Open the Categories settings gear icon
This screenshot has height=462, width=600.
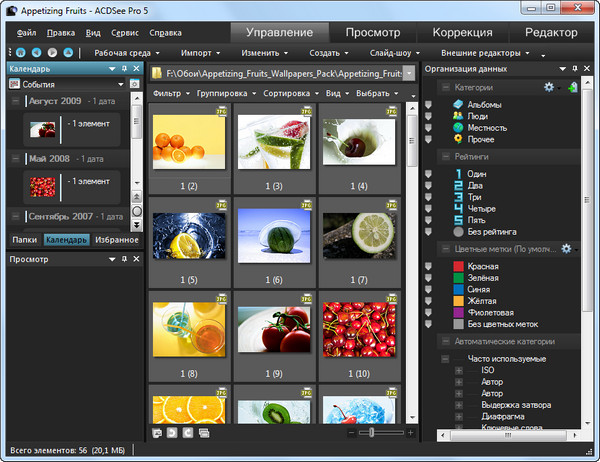pyautogui.click(x=549, y=88)
